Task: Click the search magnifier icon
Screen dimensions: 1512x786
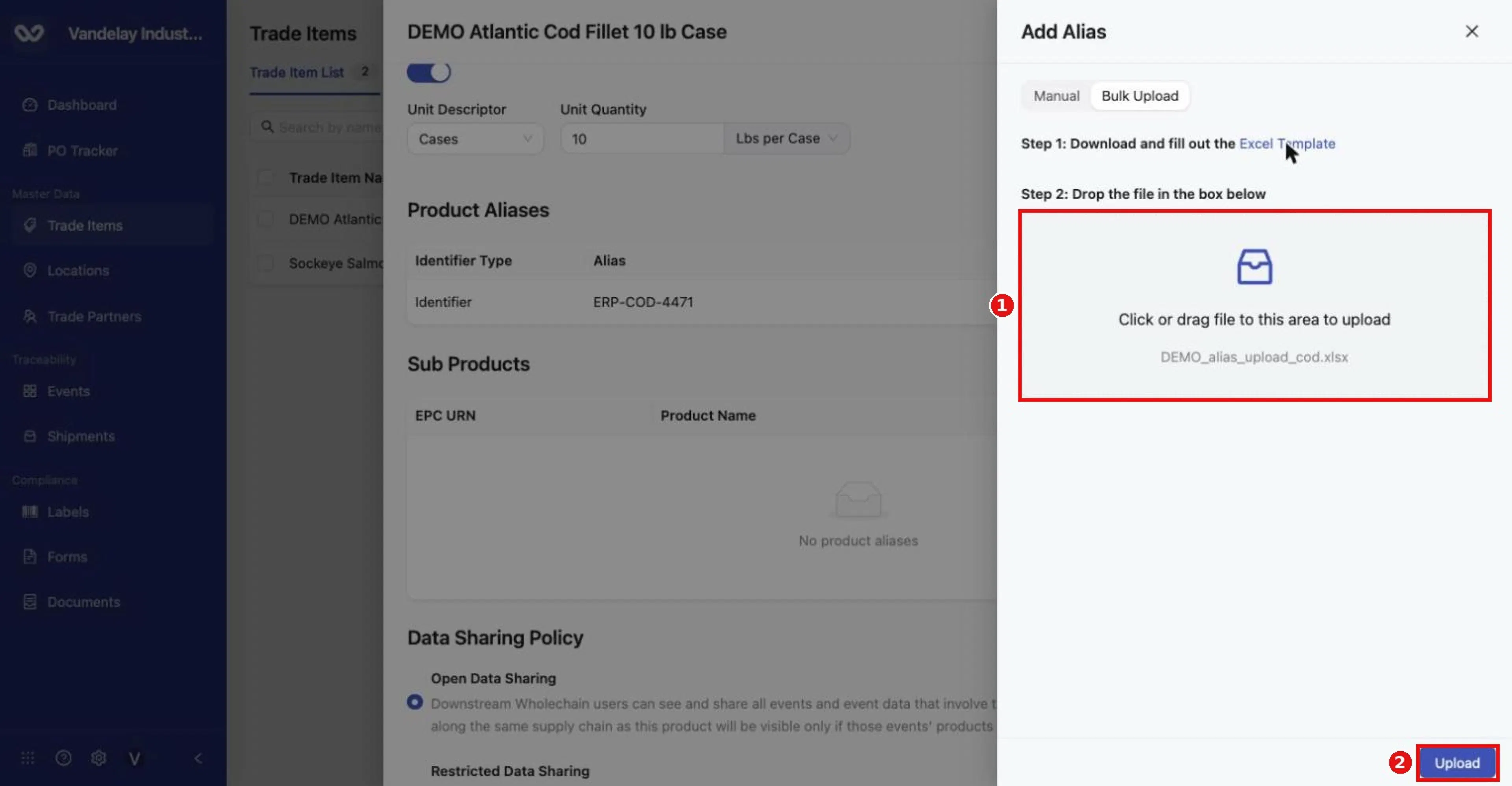Action: [268, 127]
